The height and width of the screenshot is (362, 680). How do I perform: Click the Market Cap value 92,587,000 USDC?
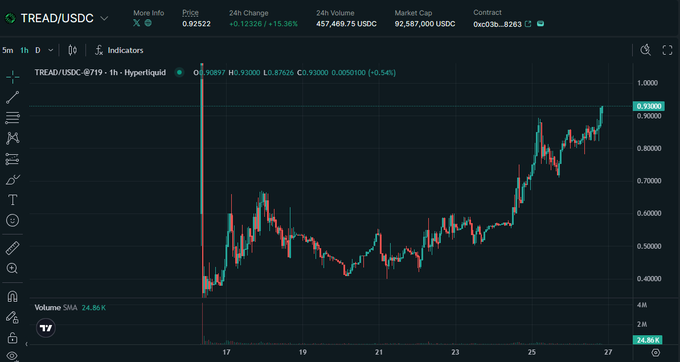point(425,24)
